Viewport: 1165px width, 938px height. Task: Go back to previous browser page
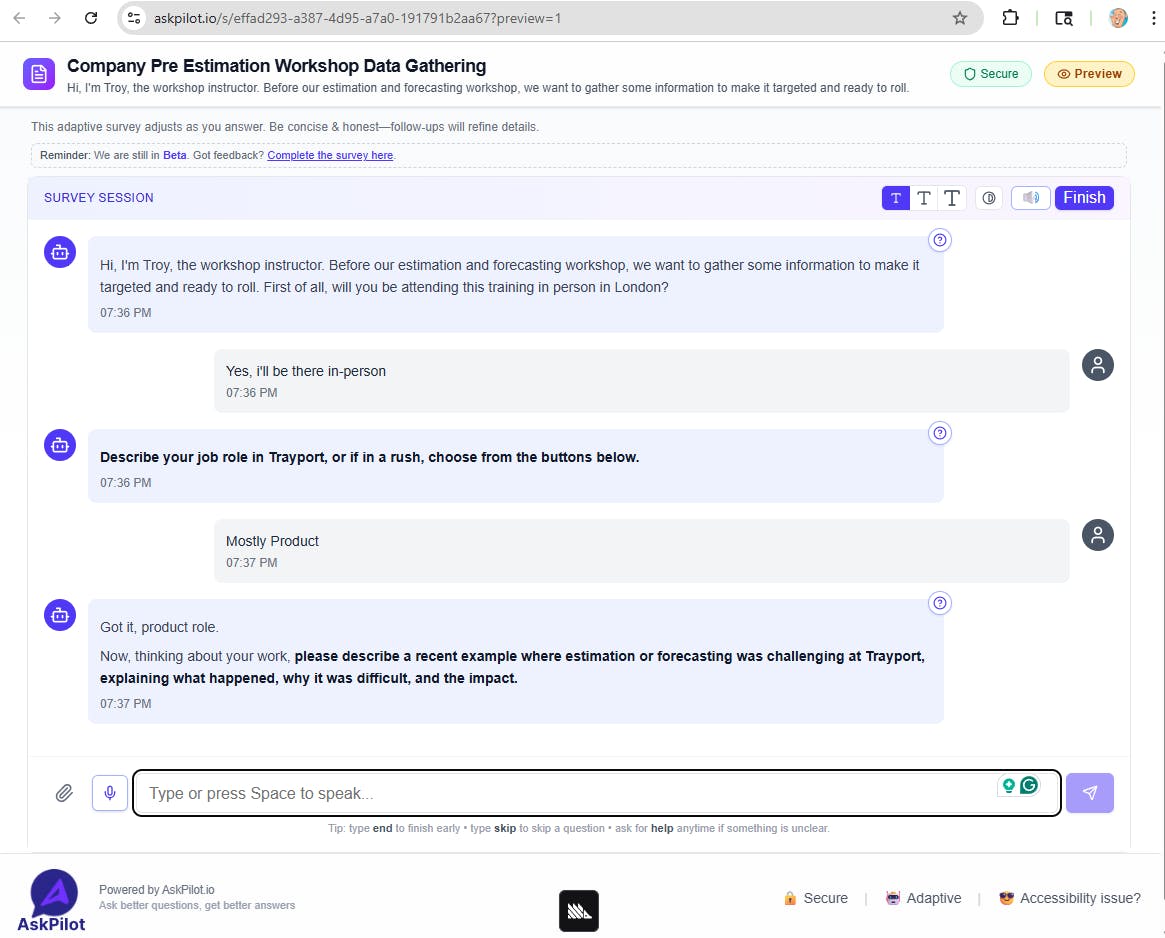coord(19,18)
